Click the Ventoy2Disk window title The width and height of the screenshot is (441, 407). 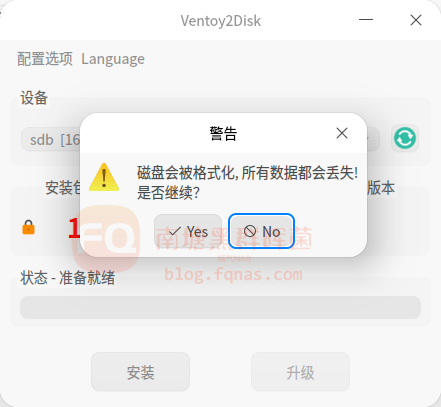coord(221,21)
